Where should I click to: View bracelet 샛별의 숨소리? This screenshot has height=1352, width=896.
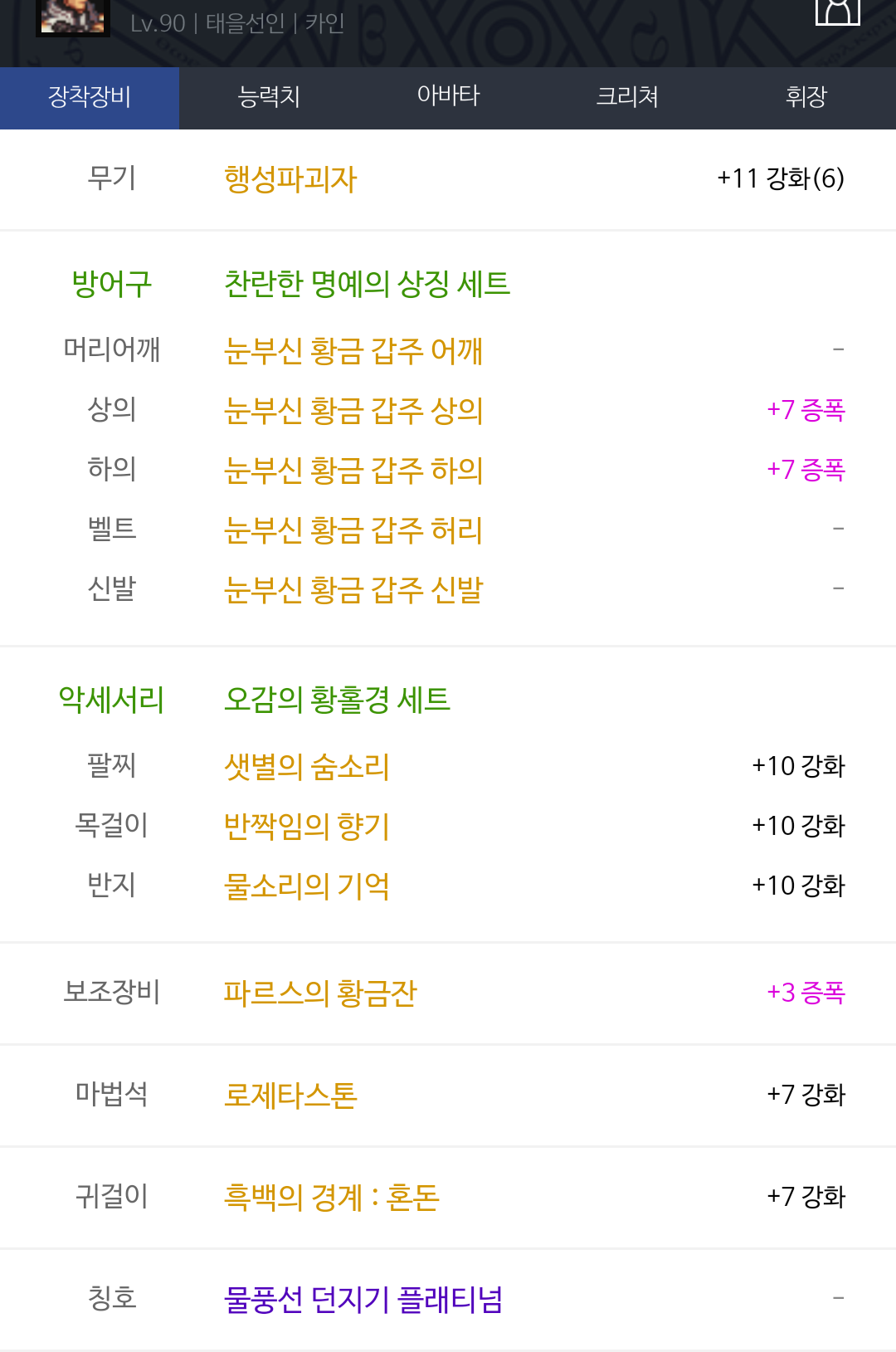point(306,766)
